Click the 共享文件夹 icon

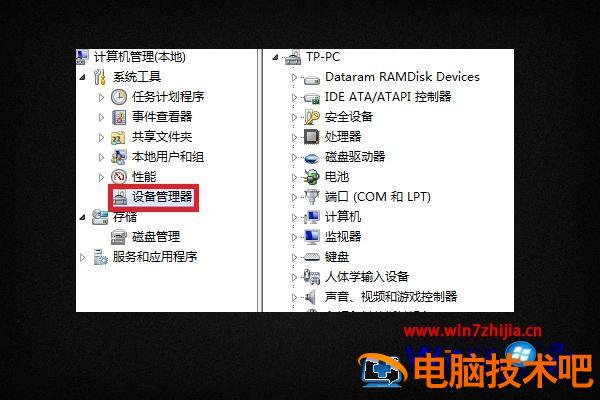[x=118, y=137]
